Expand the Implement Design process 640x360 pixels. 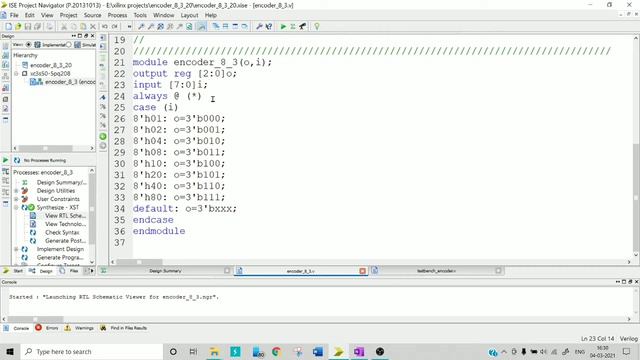[16, 249]
